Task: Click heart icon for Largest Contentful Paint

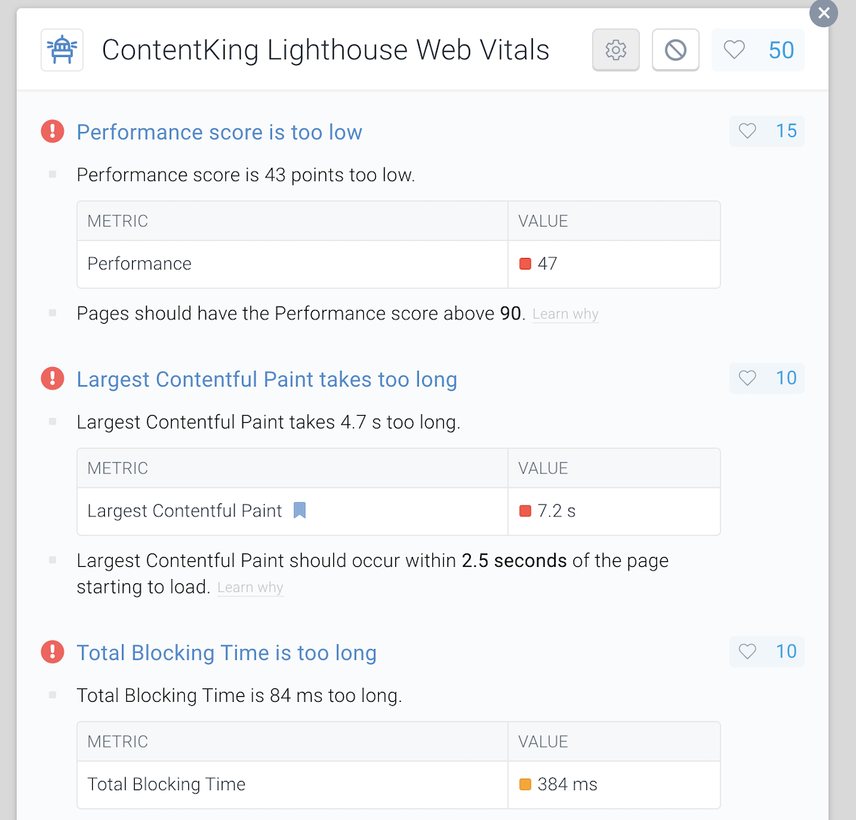Action: [747, 378]
